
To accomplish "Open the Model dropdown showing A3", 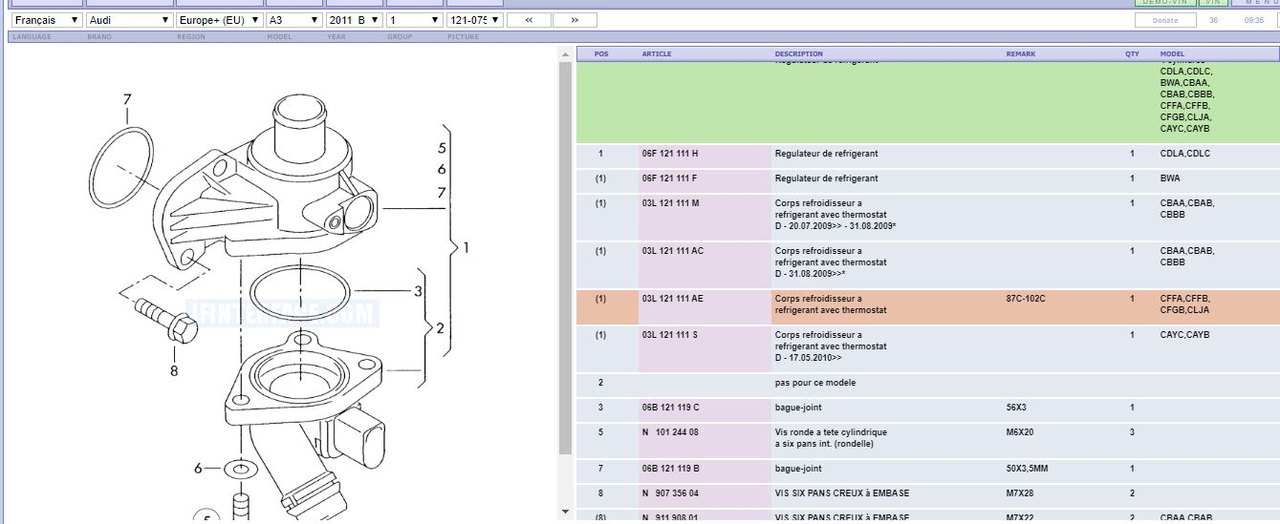I will pos(294,20).
